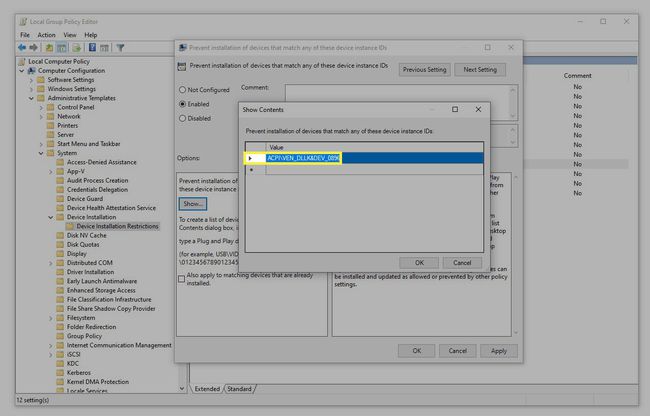Click the Disk NV Cache folder icon

point(60,235)
